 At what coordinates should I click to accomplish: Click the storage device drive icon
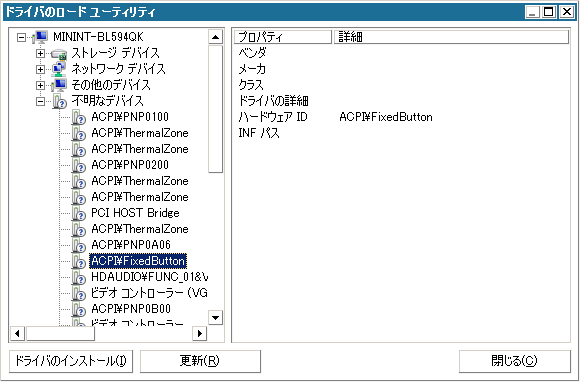[59, 54]
